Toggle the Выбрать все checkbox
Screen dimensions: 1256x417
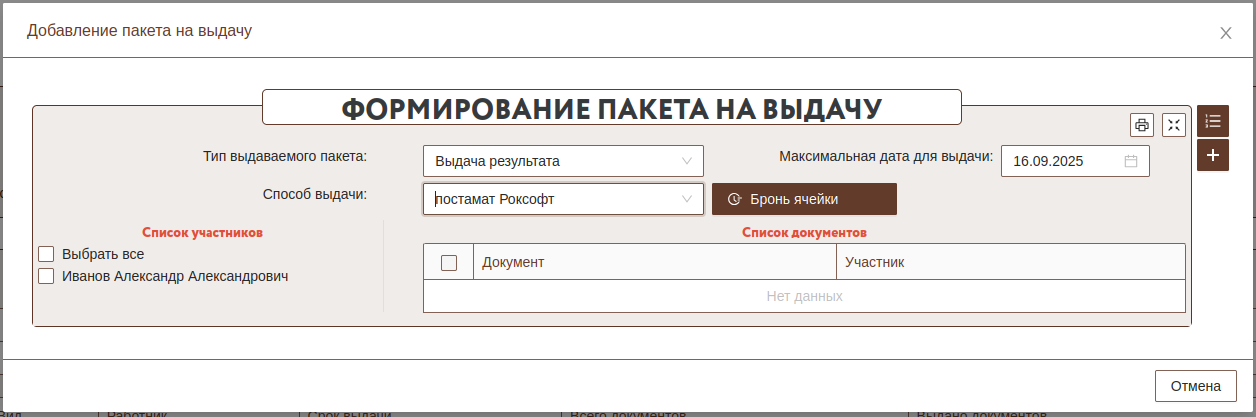[x=46, y=254]
